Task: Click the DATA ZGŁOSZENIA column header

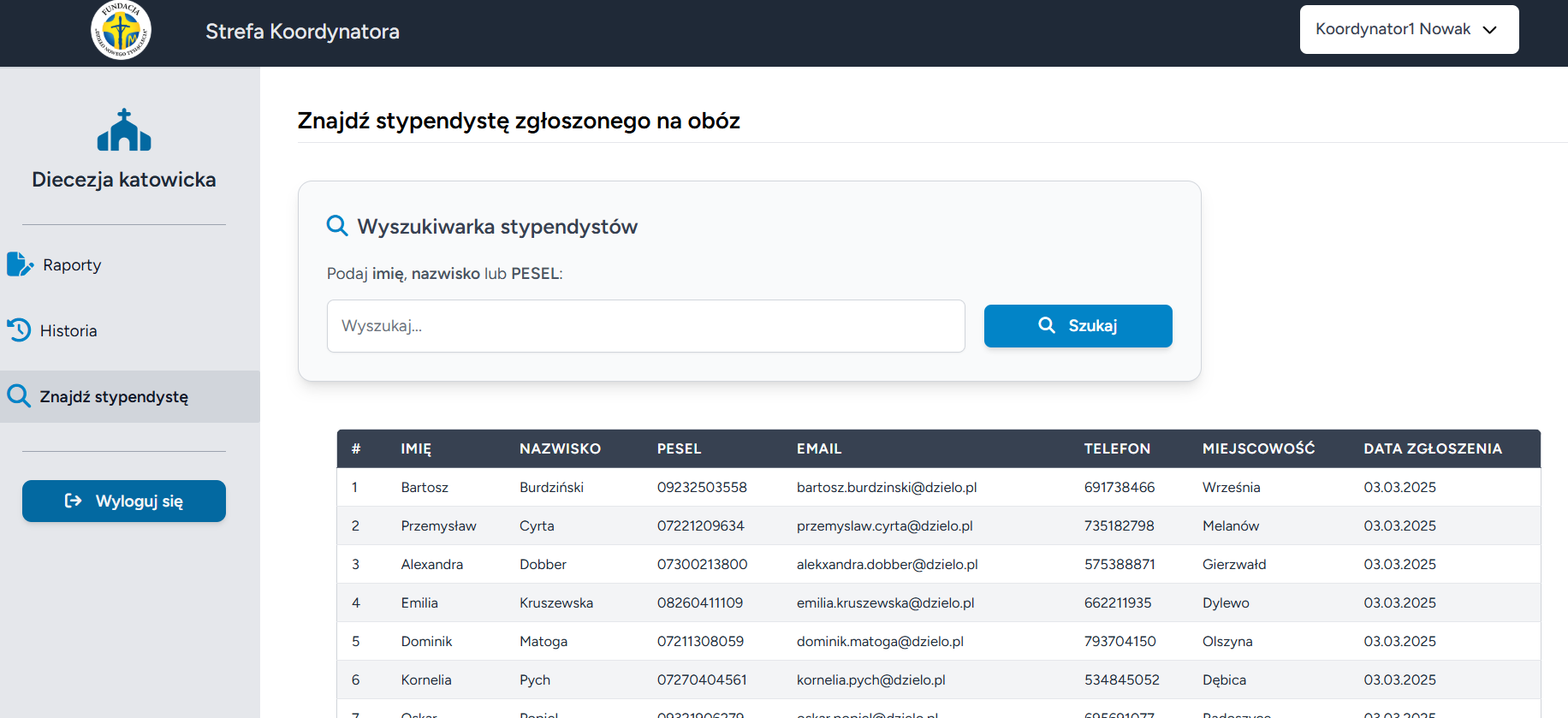Action: pos(1432,448)
